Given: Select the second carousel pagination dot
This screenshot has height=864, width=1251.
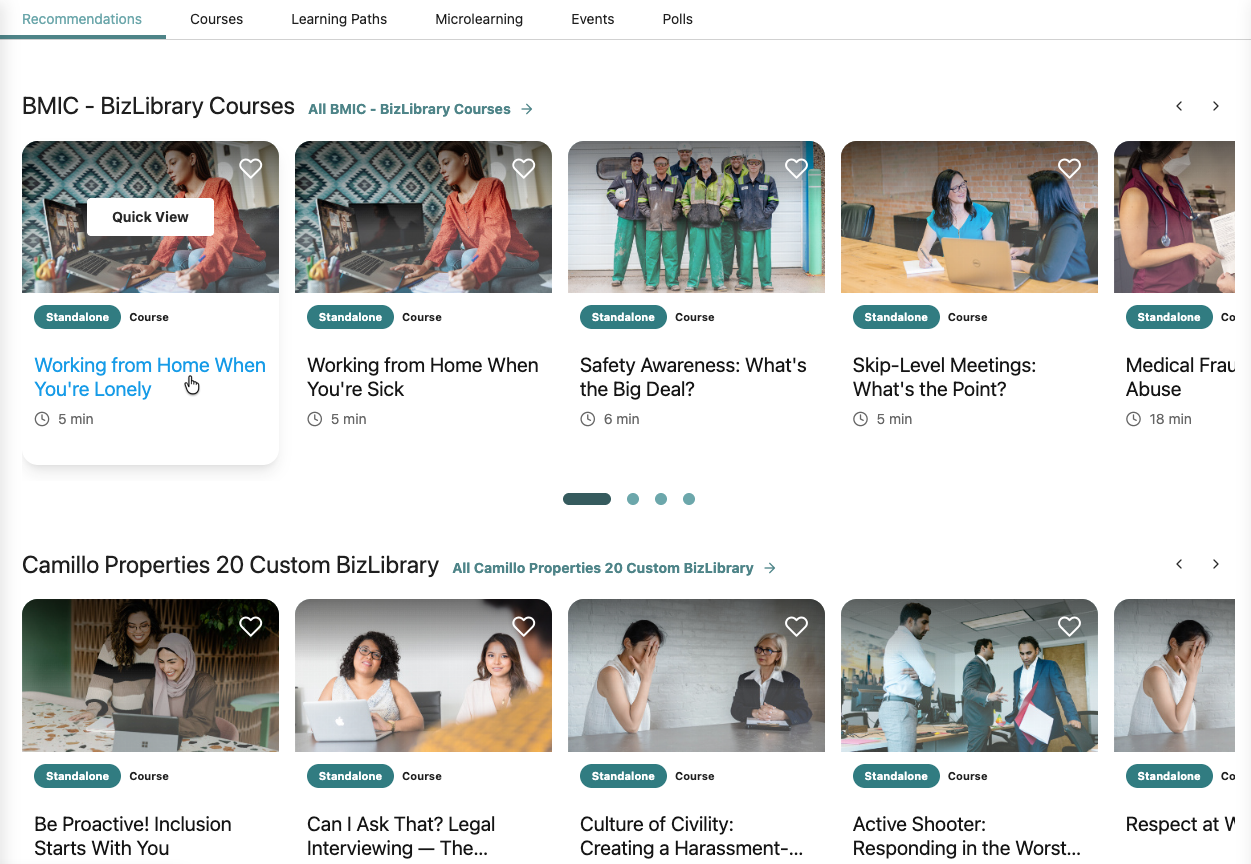Looking at the screenshot, I should click(633, 499).
